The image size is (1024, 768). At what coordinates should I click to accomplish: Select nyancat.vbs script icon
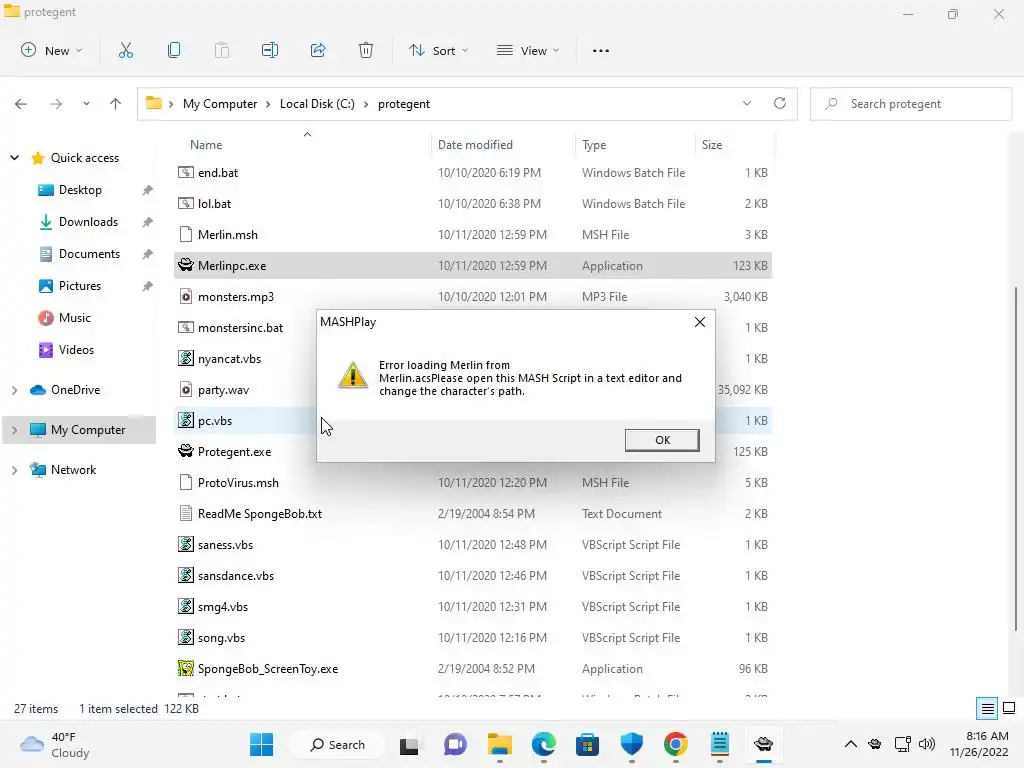coord(186,359)
